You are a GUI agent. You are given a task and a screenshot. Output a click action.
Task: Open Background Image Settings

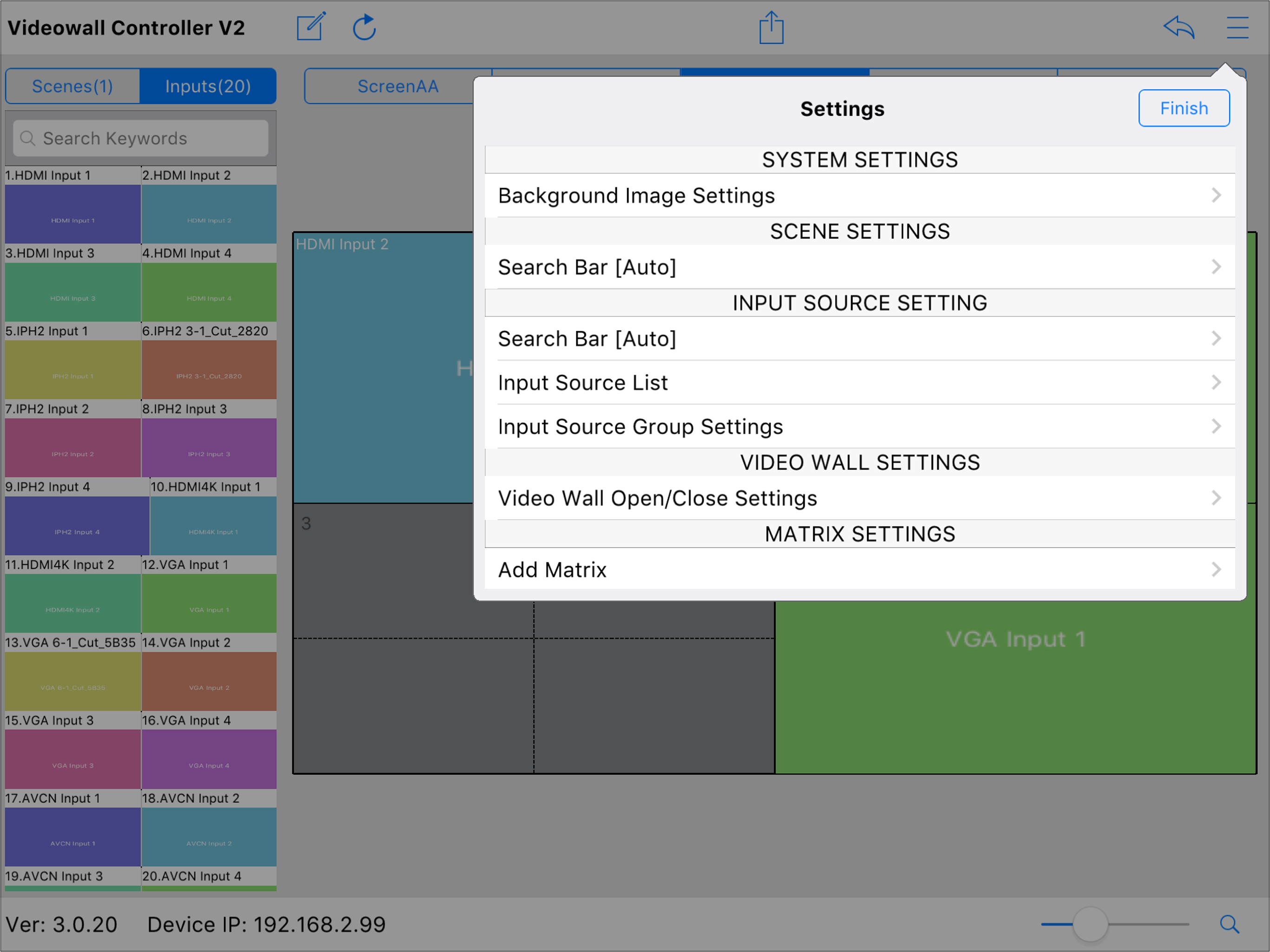click(x=860, y=196)
